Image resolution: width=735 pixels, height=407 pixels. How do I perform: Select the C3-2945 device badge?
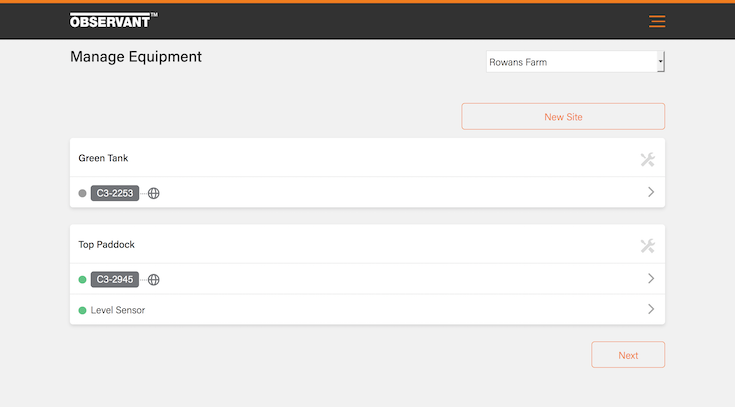point(114,280)
